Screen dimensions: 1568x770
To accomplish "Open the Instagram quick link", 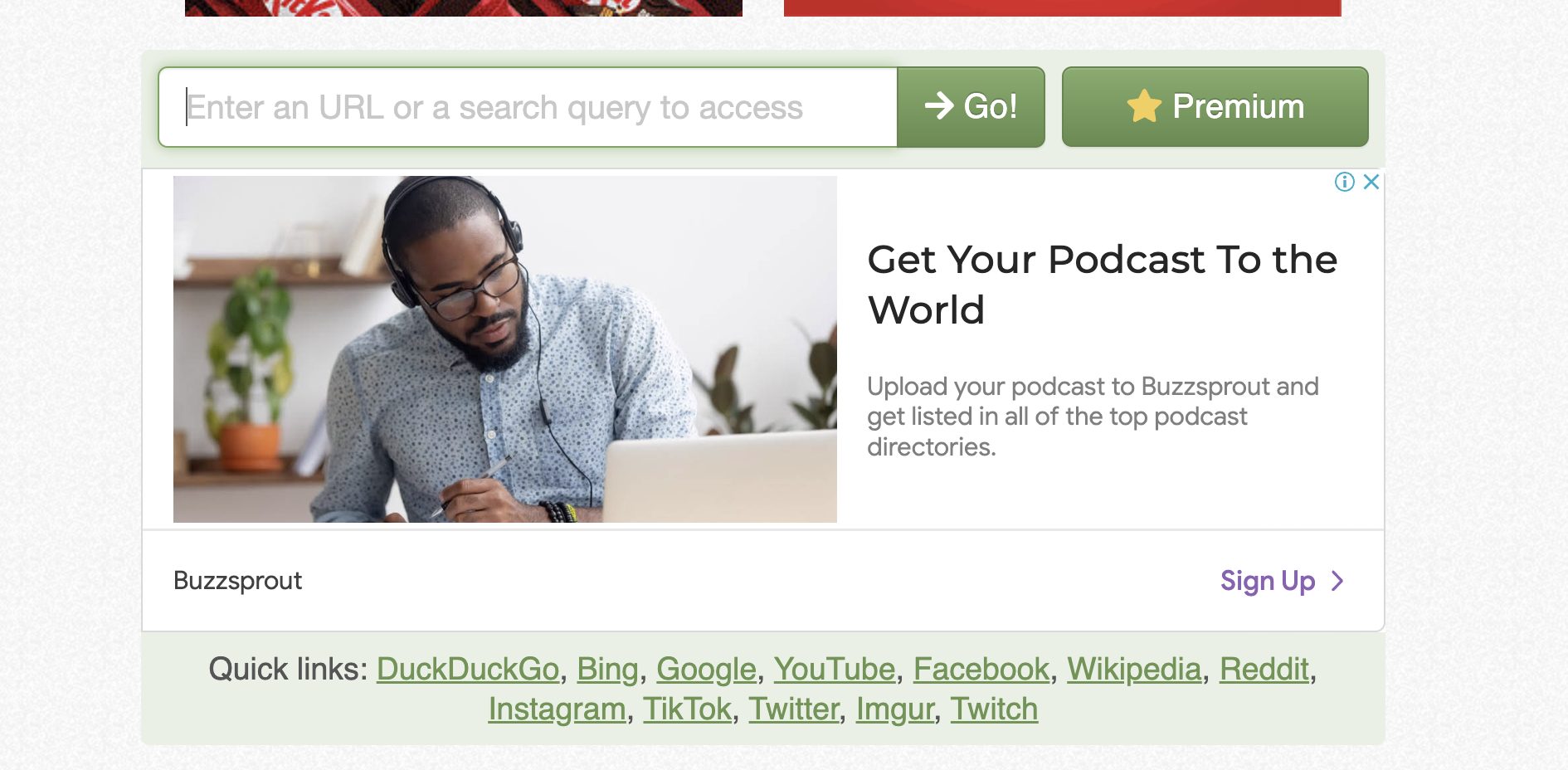I will point(557,709).
